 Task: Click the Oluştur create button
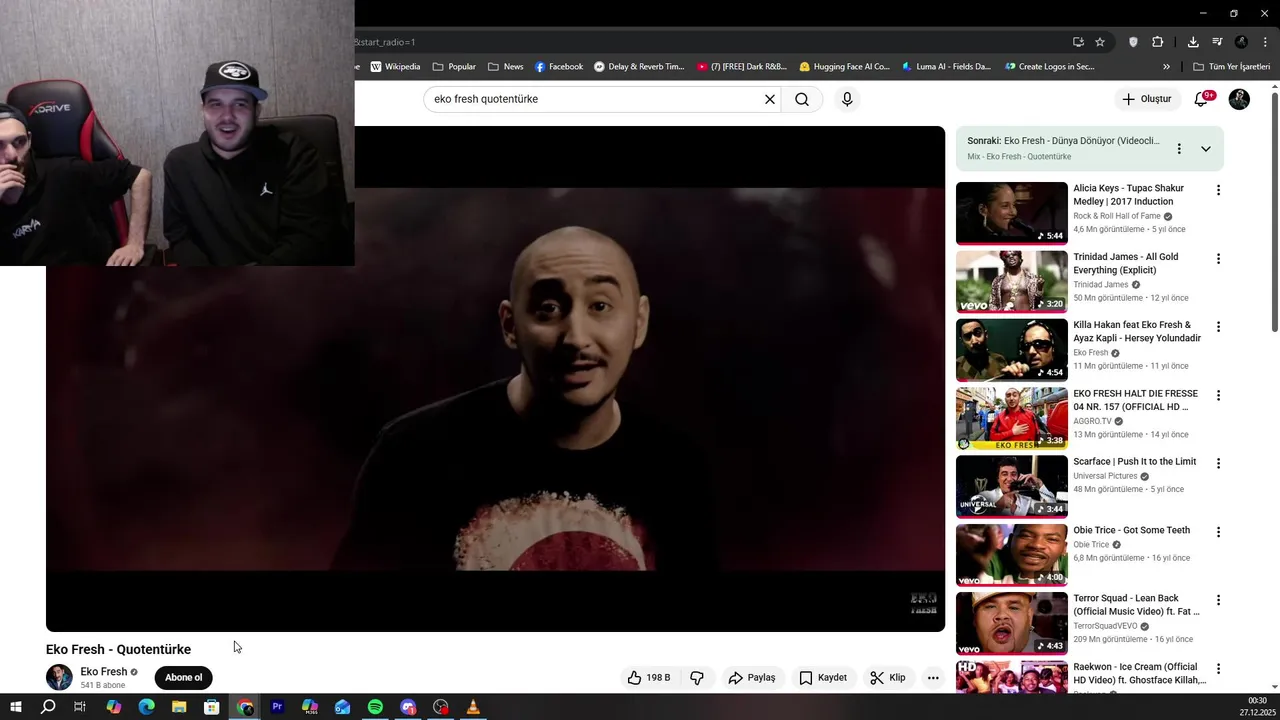tap(1146, 99)
